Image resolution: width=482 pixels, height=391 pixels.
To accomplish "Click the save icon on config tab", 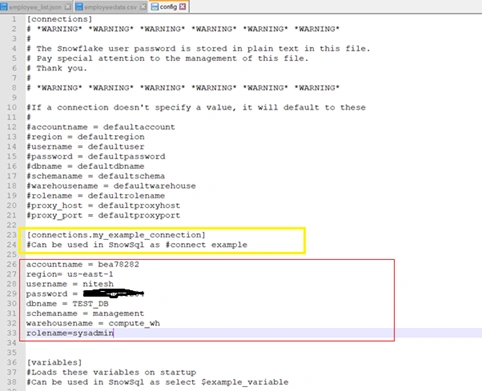I will [155, 7].
